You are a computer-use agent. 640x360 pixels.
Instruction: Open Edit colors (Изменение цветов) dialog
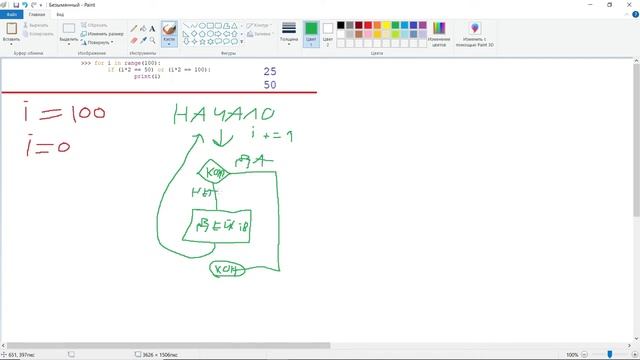point(439,34)
